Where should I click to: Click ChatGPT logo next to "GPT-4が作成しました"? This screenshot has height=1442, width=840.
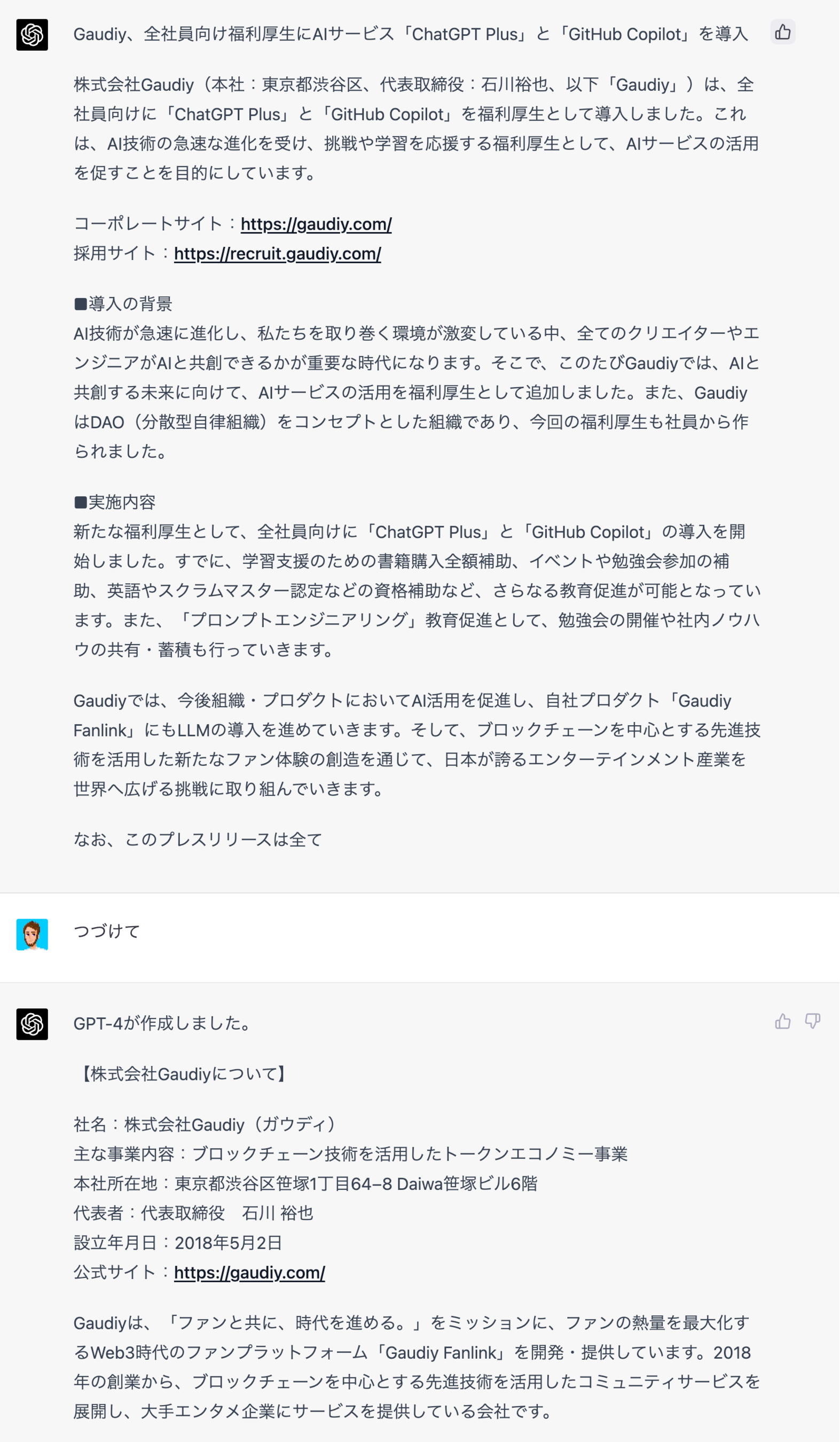click(32, 1024)
